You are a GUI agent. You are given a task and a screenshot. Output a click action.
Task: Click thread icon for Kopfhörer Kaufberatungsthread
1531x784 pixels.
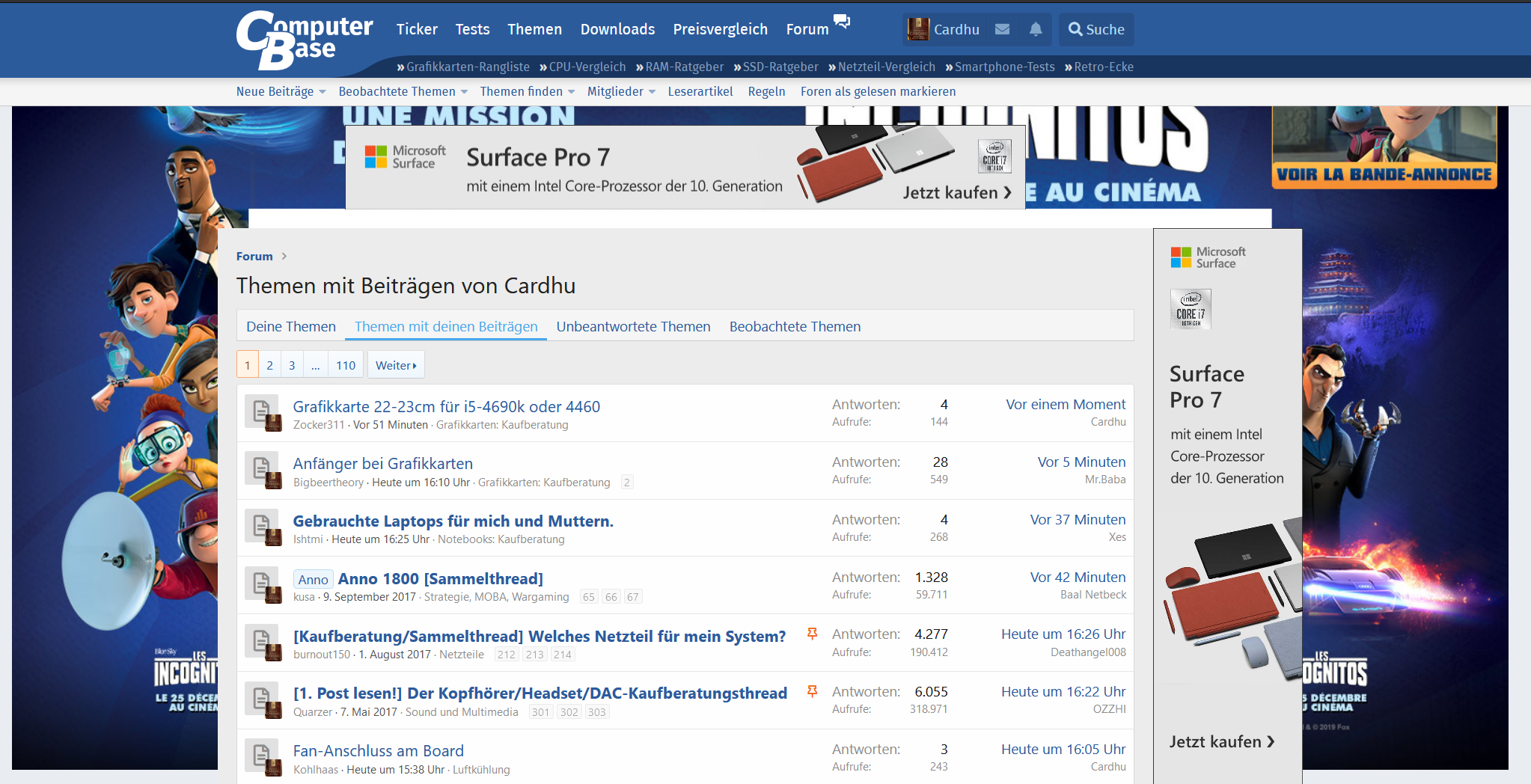262,699
